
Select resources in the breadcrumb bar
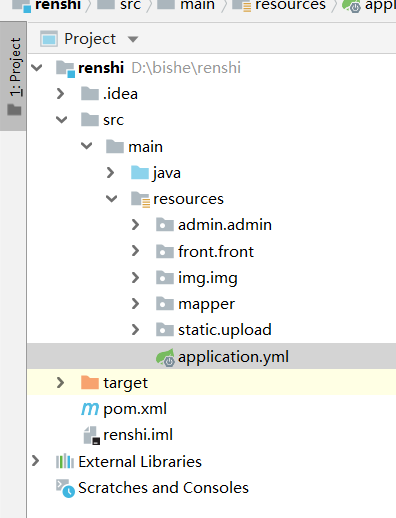[290, 5]
